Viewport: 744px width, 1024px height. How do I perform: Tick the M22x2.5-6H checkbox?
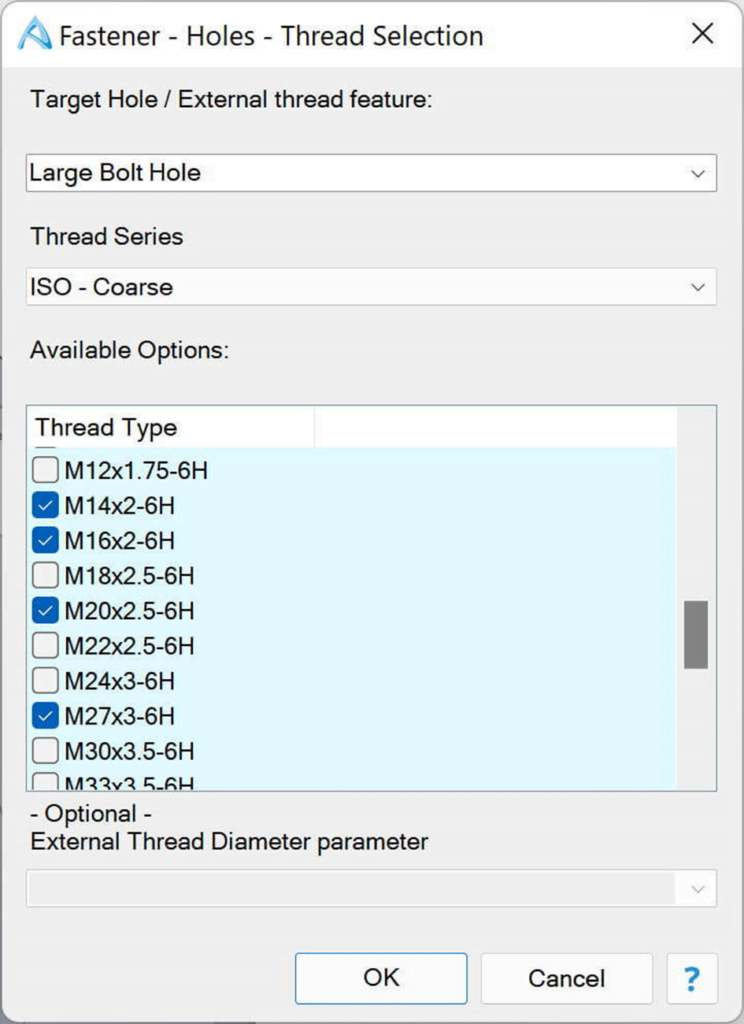pyautogui.click(x=46, y=646)
